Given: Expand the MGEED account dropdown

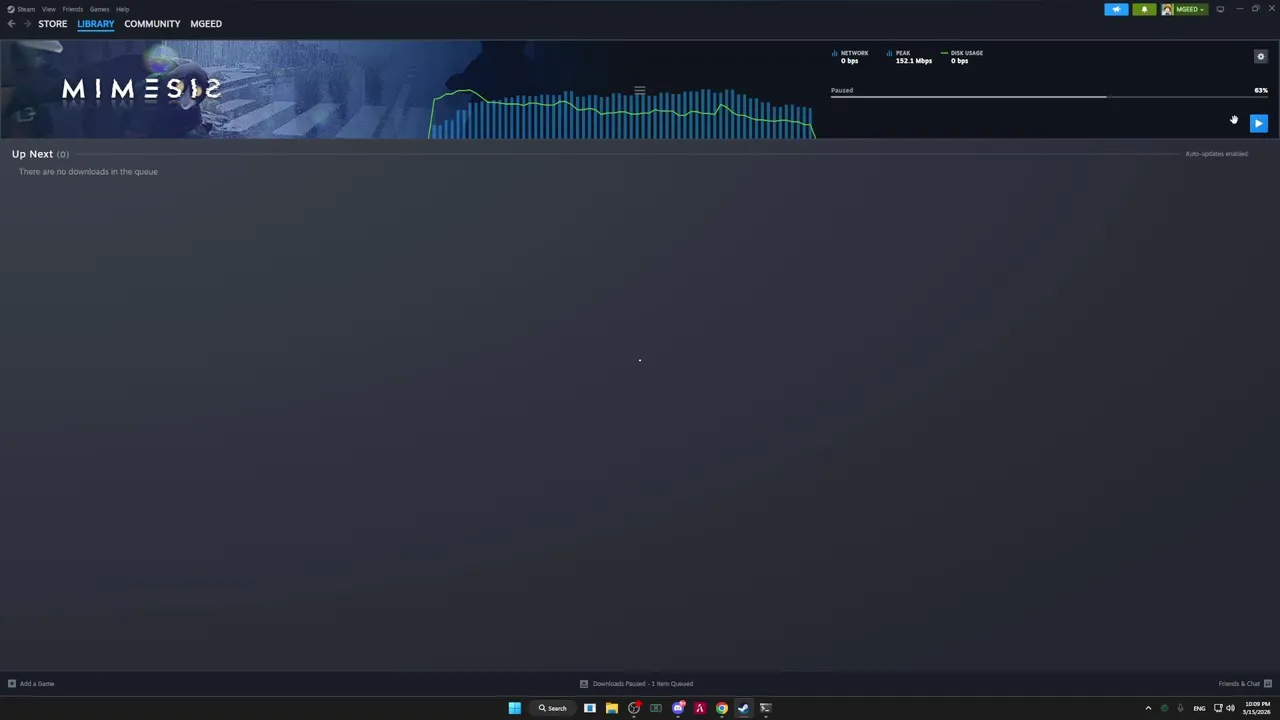Looking at the screenshot, I should 1190,9.
